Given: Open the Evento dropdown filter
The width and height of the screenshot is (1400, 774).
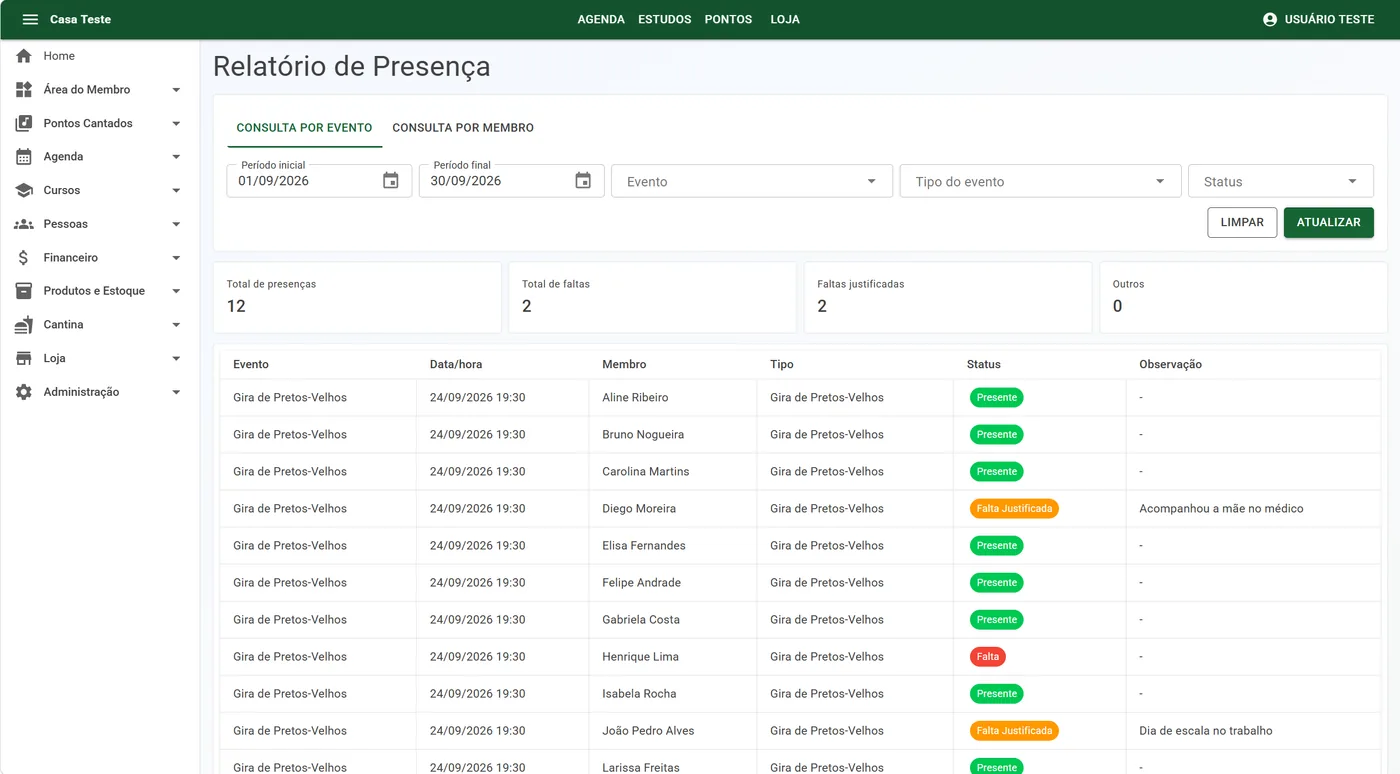Looking at the screenshot, I should (x=752, y=181).
